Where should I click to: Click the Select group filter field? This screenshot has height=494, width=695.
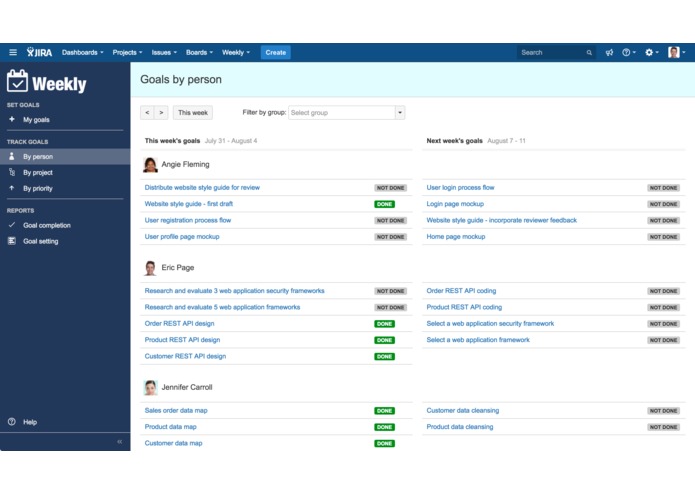pos(342,113)
